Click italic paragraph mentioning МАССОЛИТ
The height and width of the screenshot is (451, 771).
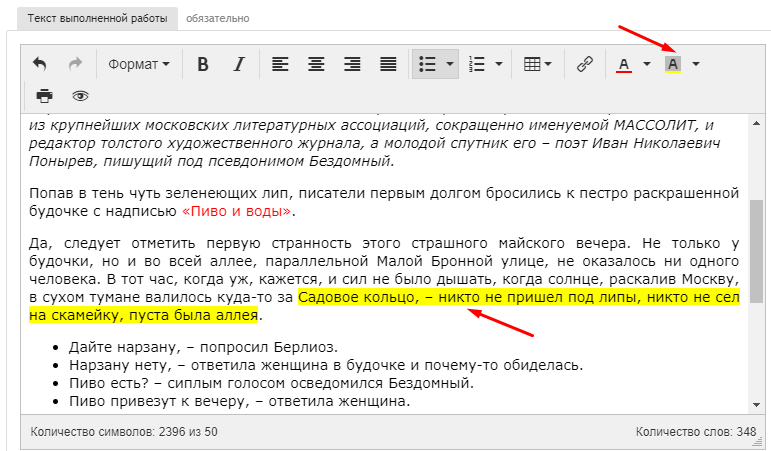click(374, 143)
